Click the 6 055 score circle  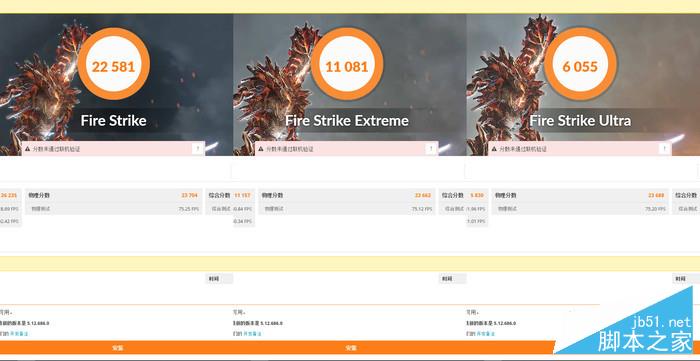[x=580, y=64]
